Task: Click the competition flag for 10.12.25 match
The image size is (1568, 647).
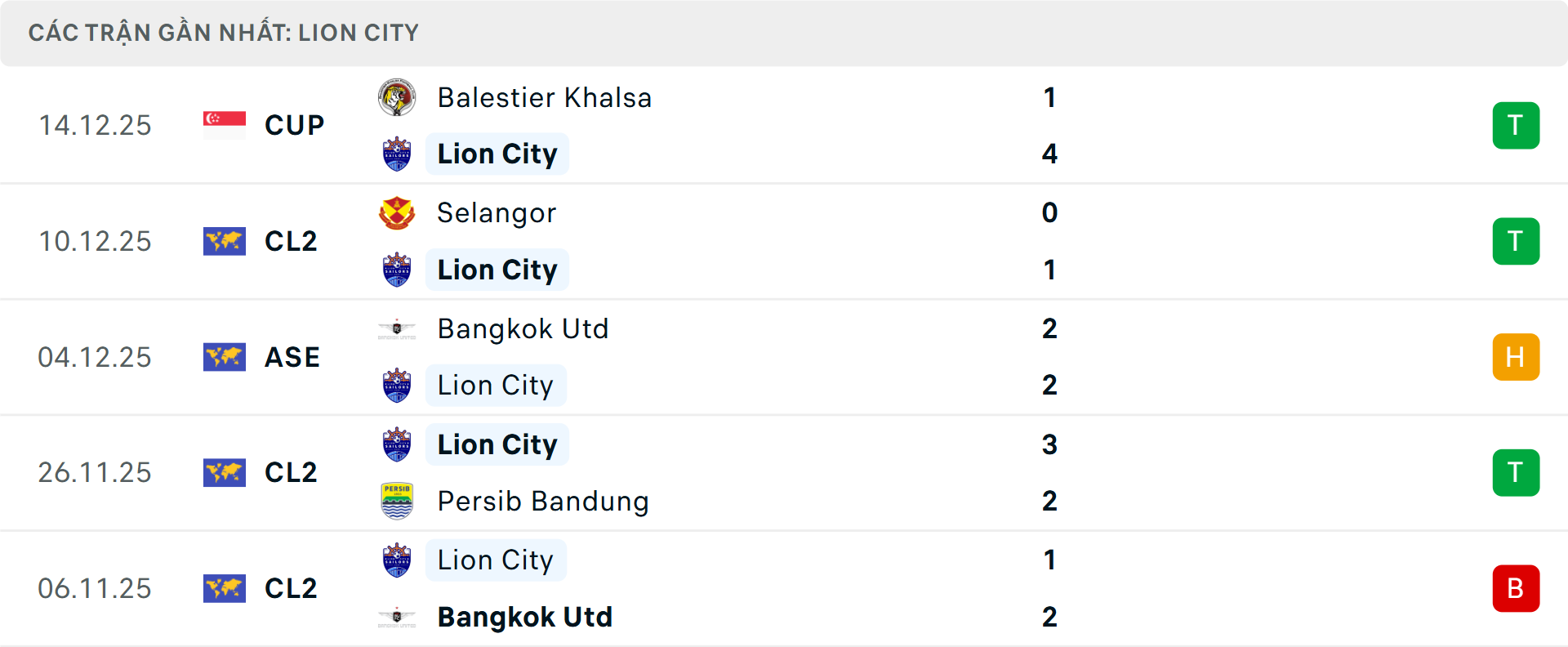Action: click(225, 241)
